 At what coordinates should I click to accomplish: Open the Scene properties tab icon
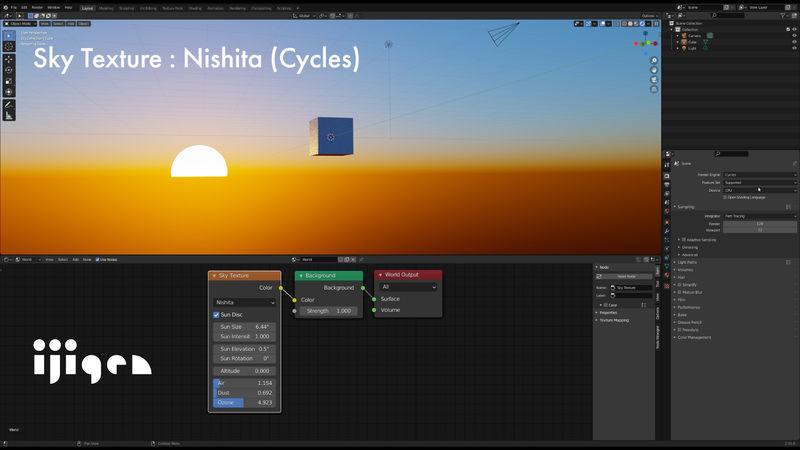(x=667, y=202)
